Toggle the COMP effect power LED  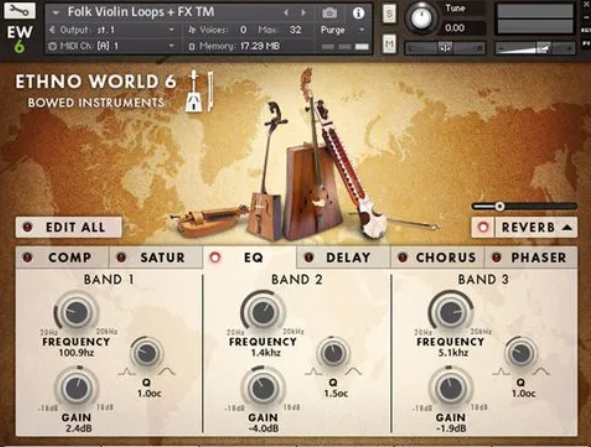(28, 257)
